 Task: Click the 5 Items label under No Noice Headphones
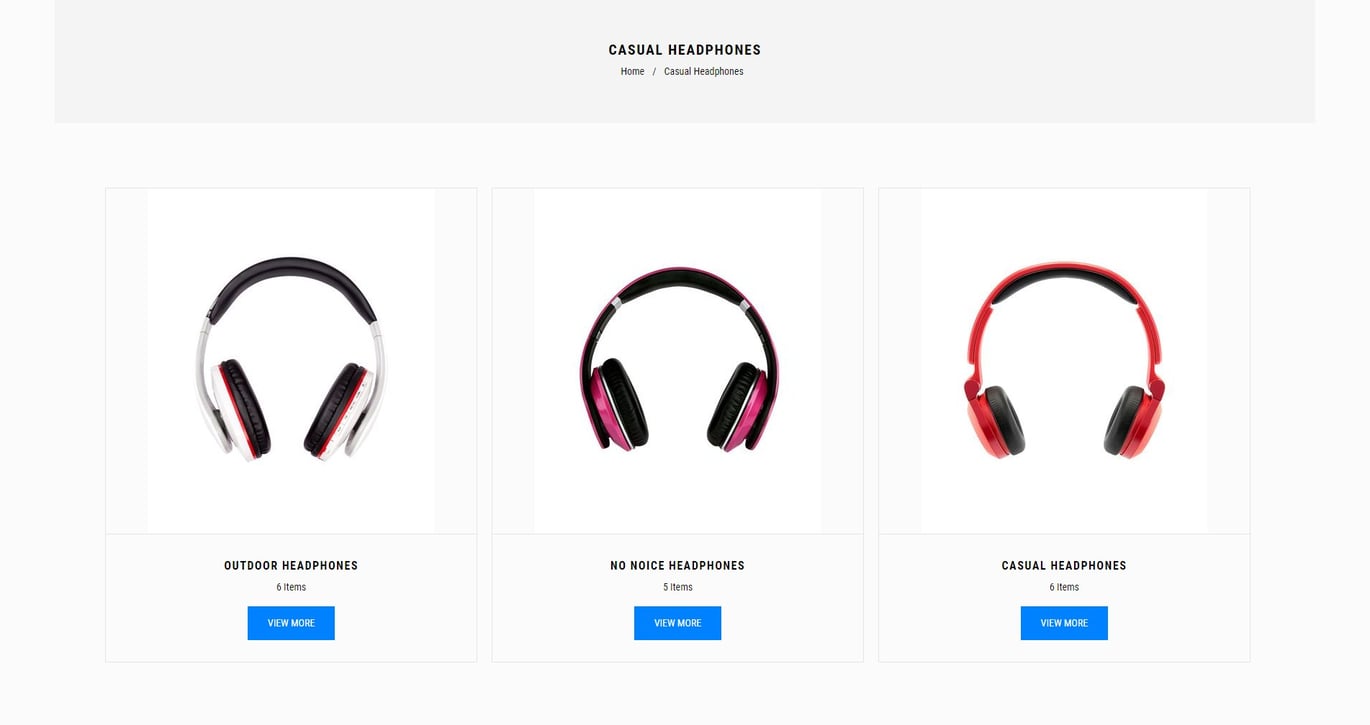tap(678, 587)
